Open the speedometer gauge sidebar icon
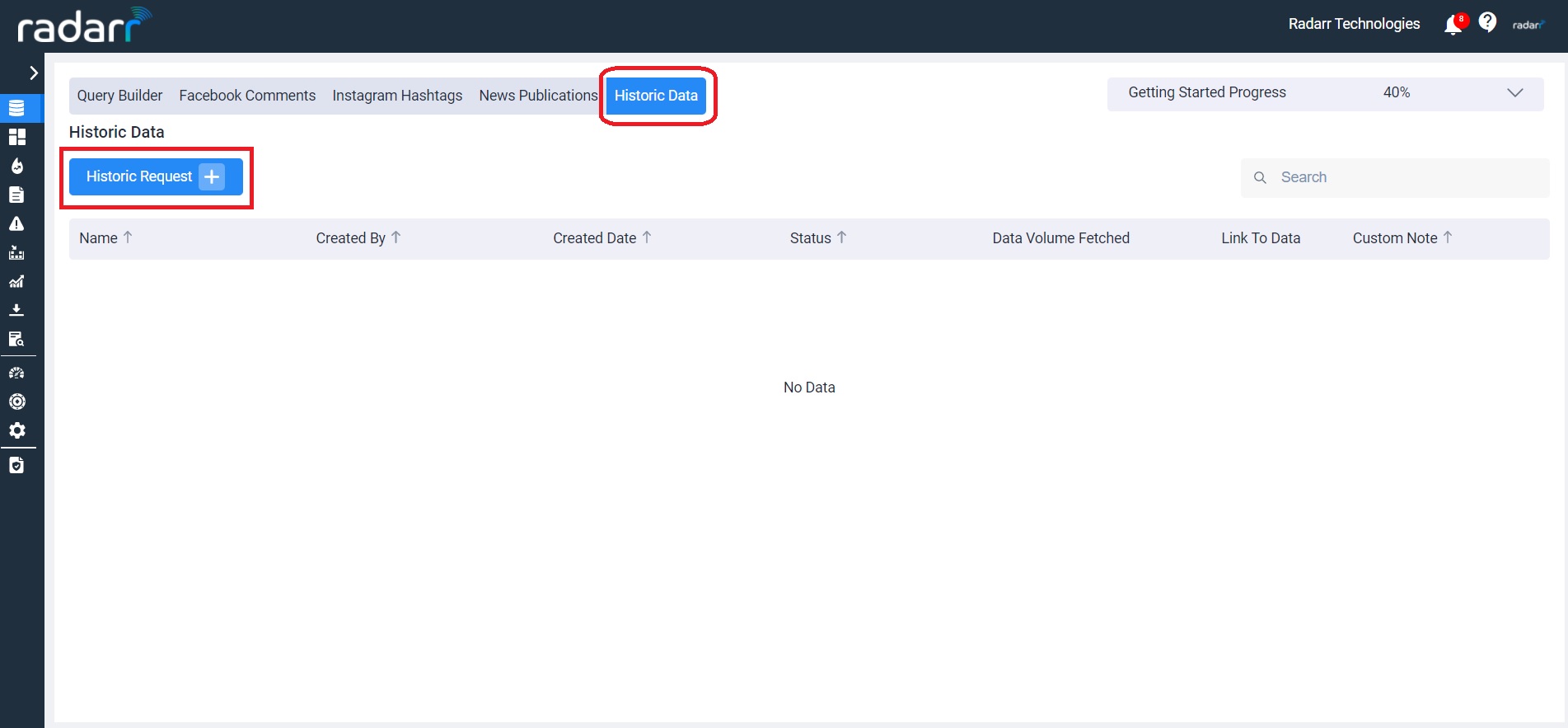Viewport: 1568px width, 728px height. [16, 373]
